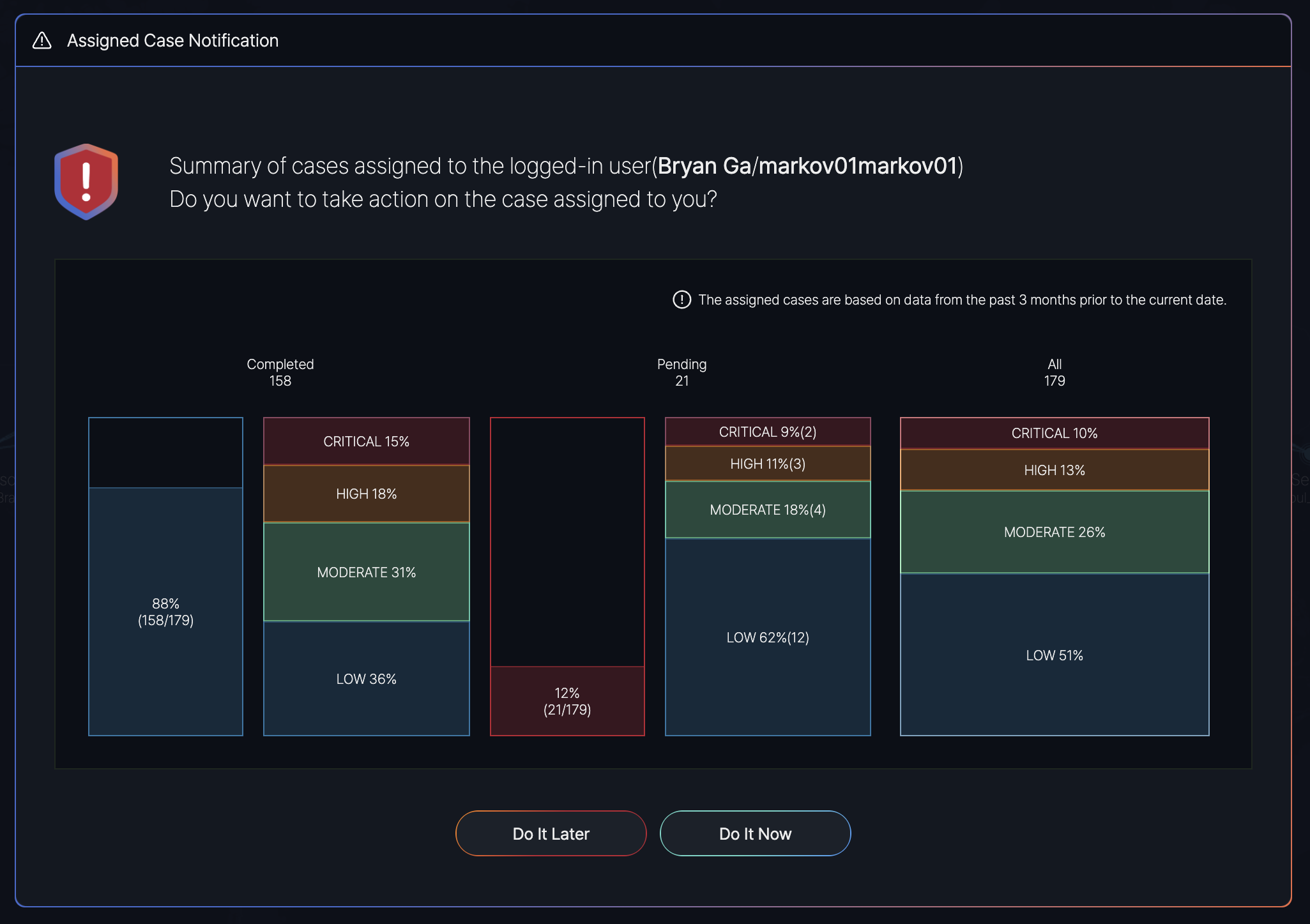
Task: Click the 12% (21/179) pending bar
Action: 567,701
